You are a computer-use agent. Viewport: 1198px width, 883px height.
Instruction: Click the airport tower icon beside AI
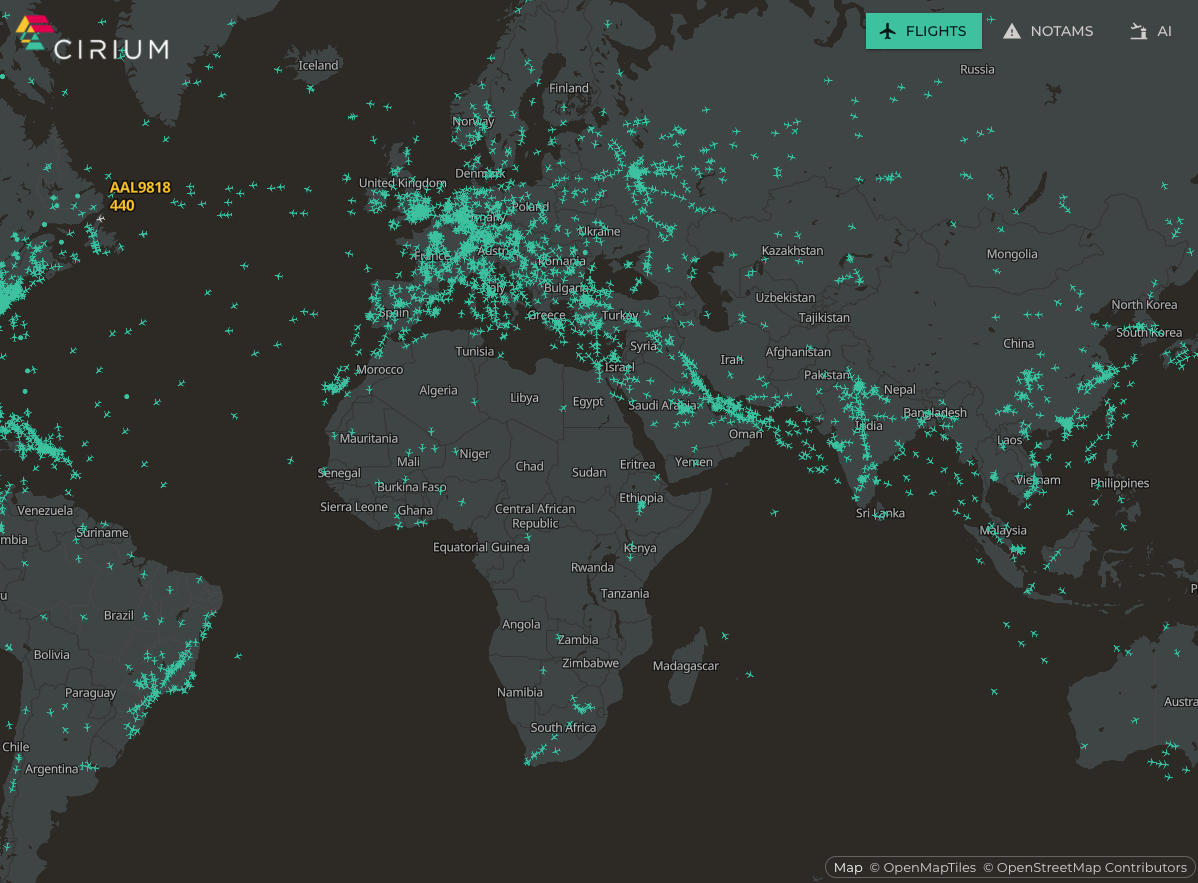[x=1138, y=31]
